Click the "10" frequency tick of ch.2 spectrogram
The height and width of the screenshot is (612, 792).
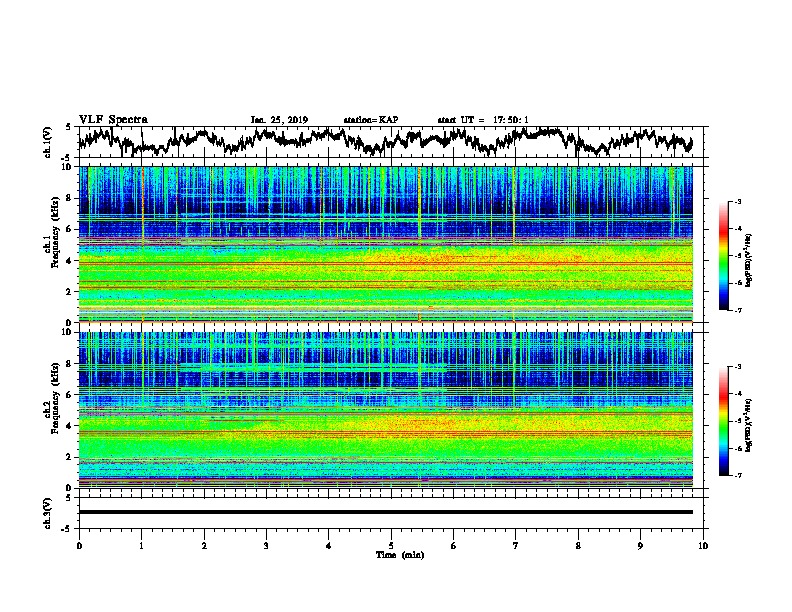(x=67, y=332)
